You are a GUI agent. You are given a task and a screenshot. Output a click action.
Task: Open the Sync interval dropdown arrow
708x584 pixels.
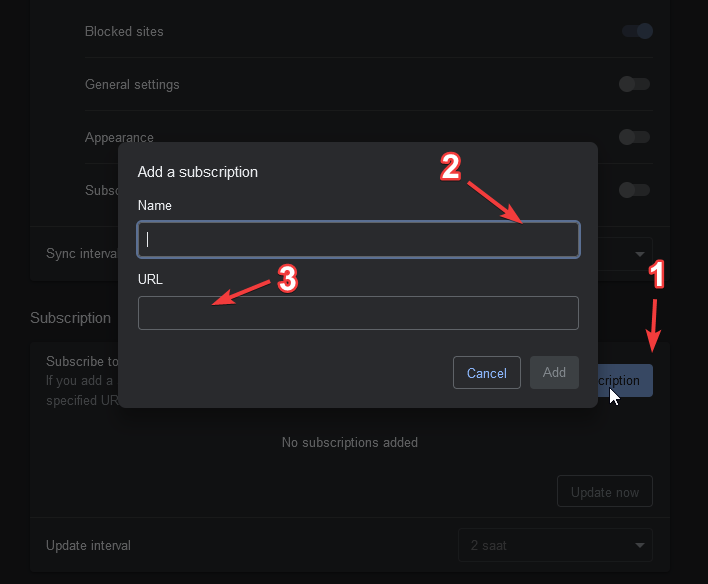pos(640,254)
